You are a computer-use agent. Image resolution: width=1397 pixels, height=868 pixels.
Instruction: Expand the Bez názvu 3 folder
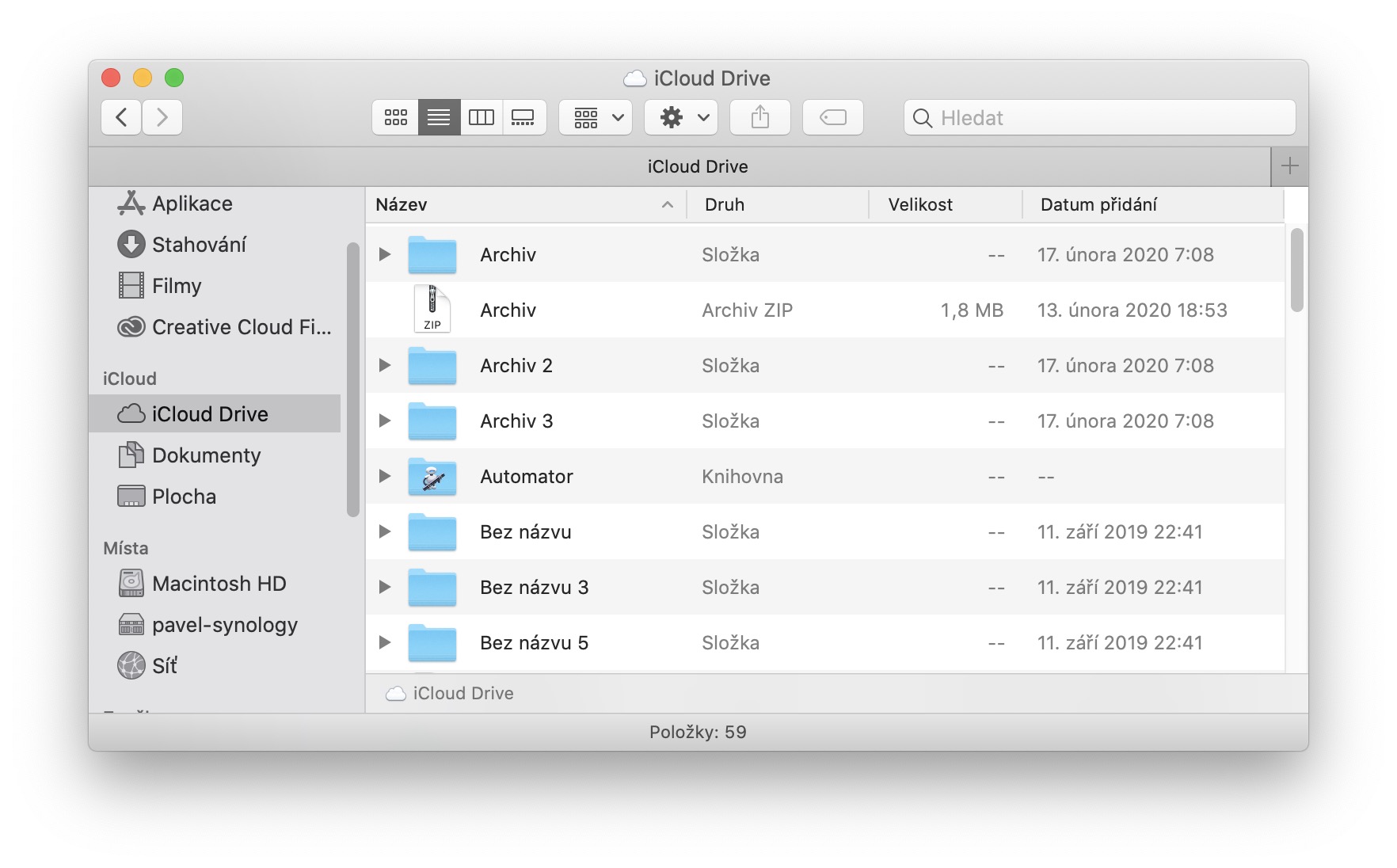point(385,587)
